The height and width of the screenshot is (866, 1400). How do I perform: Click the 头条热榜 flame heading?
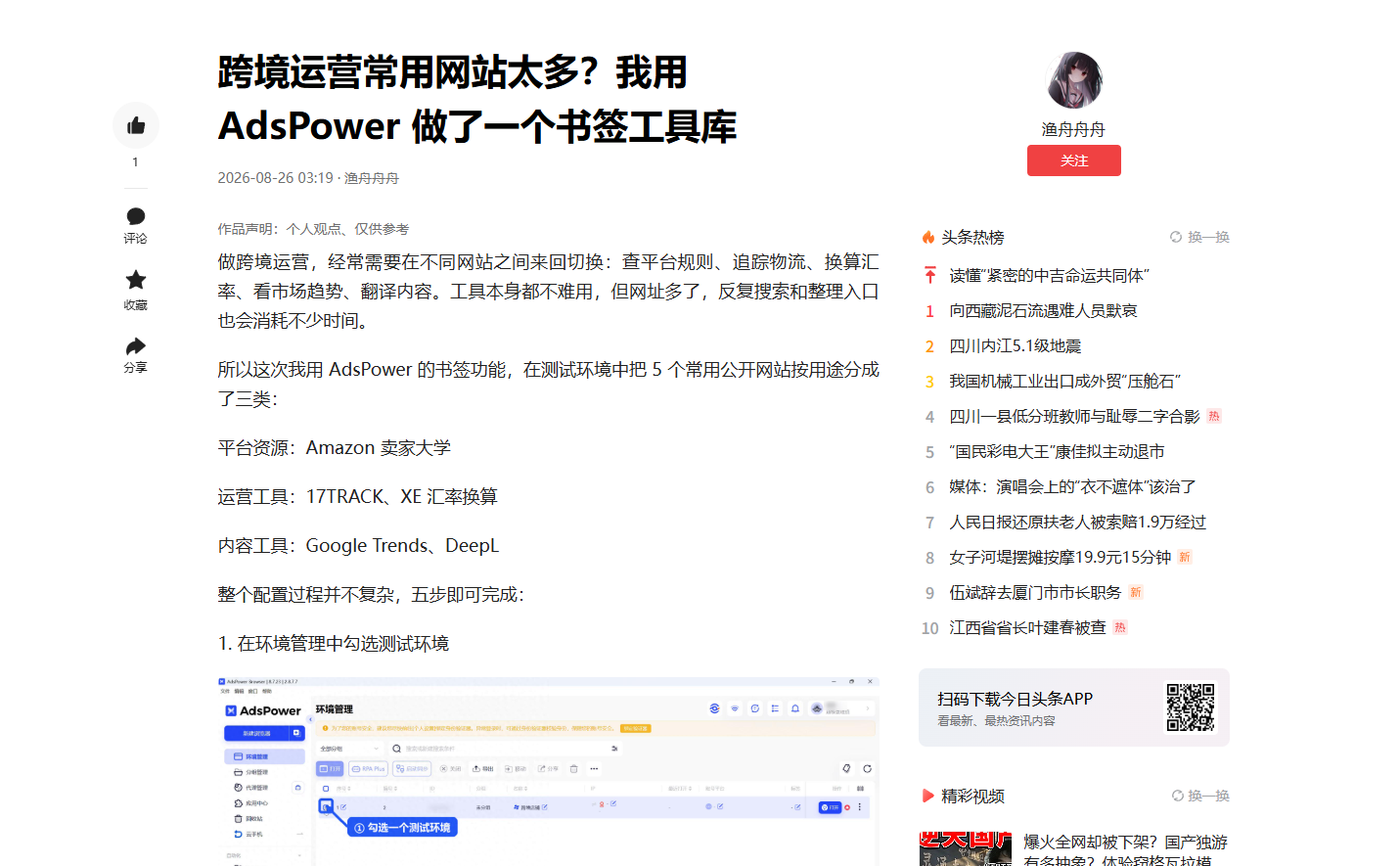pos(963,237)
